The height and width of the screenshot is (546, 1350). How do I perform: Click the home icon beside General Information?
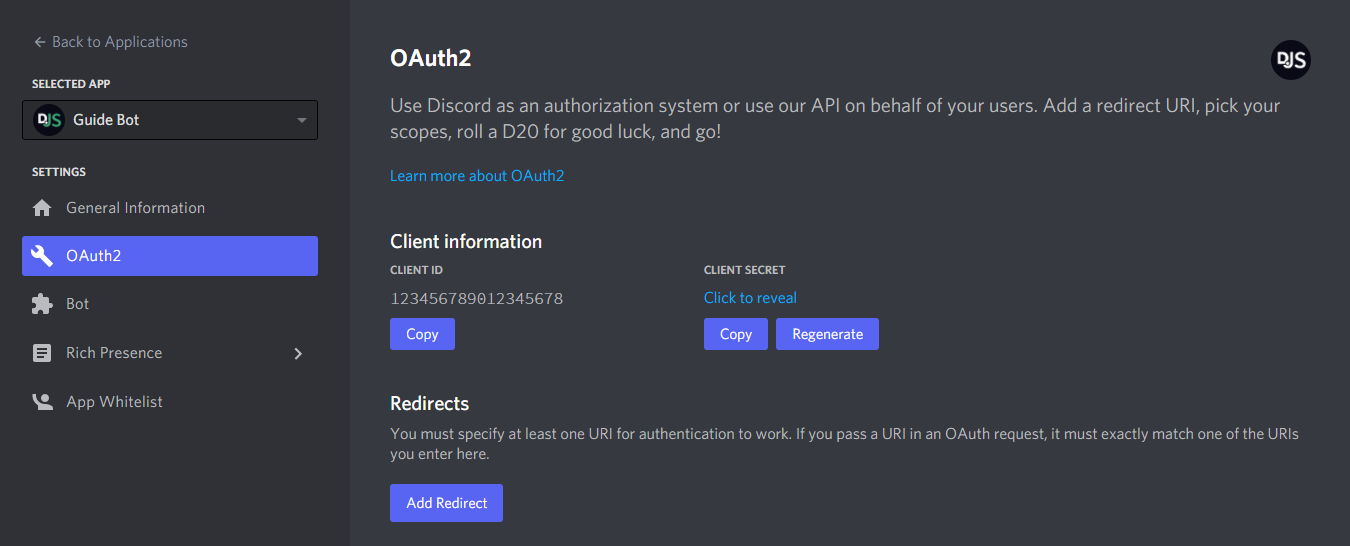click(42, 208)
